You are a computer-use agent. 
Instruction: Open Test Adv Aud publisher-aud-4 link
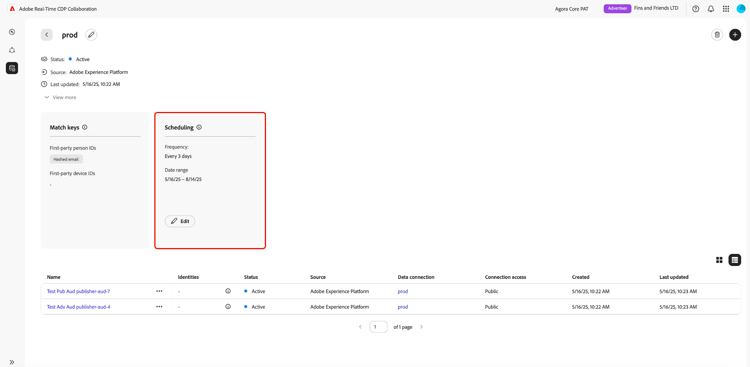click(78, 307)
